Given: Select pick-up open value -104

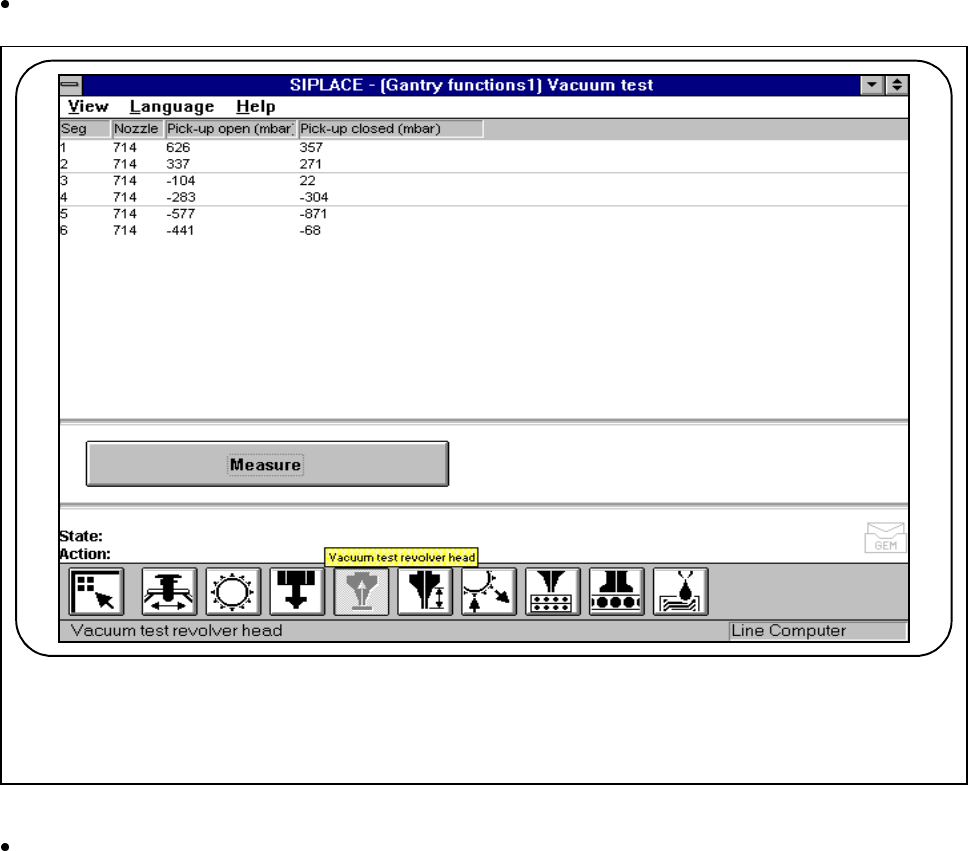Looking at the screenshot, I should click(x=181, y=181).
